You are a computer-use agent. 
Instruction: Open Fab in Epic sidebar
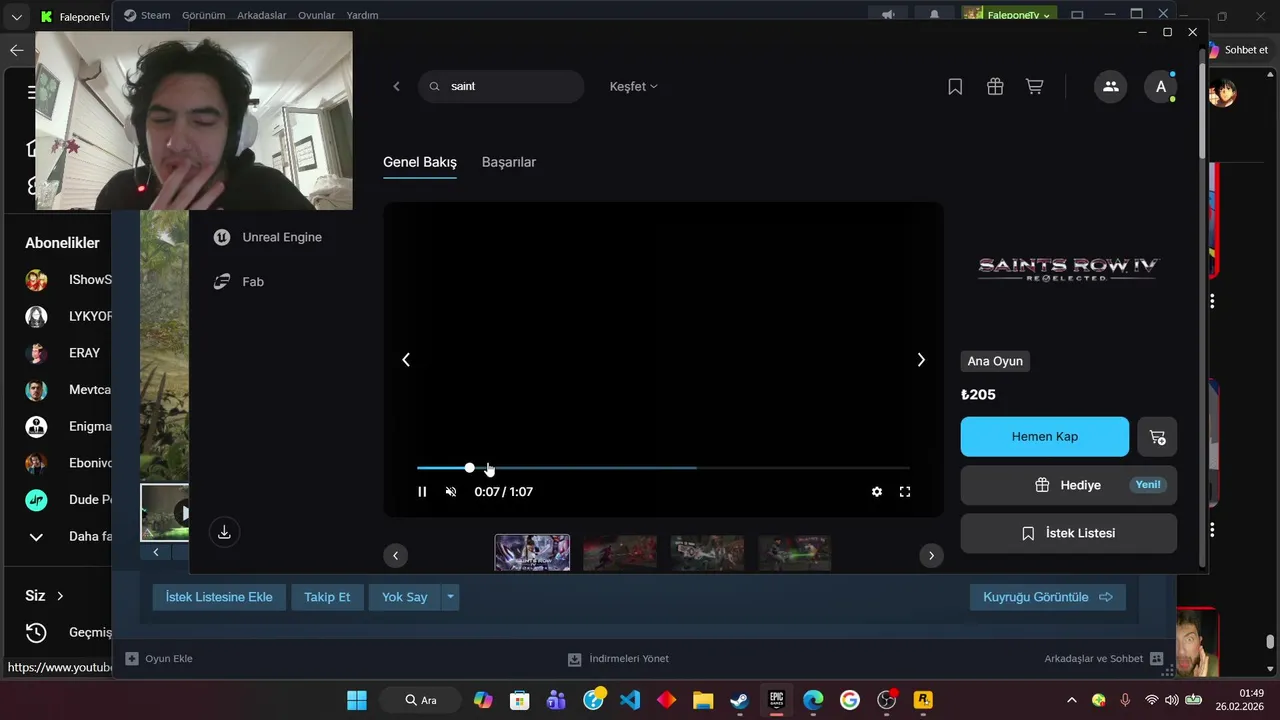239,282
